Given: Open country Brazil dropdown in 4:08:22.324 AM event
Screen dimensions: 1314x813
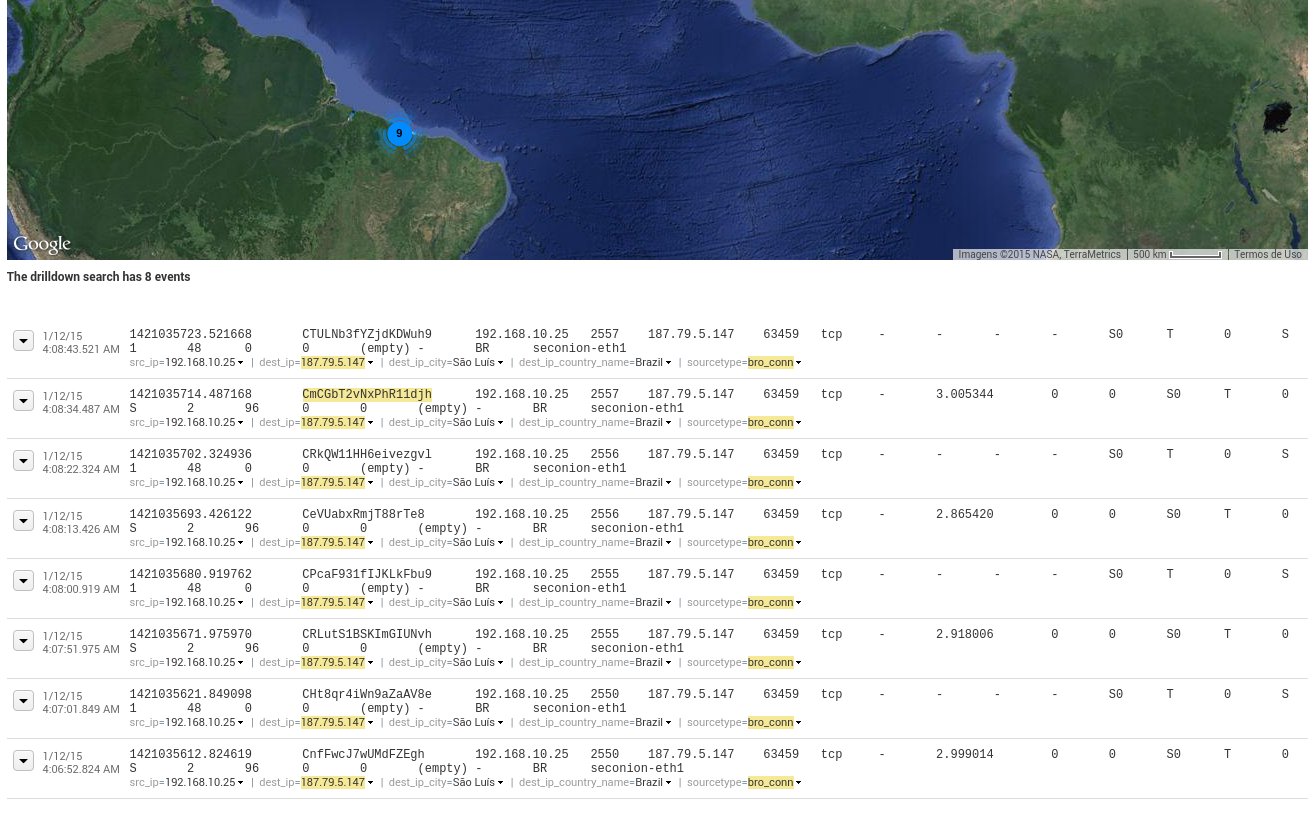Looking at the screenshot, I should [668, 483].
